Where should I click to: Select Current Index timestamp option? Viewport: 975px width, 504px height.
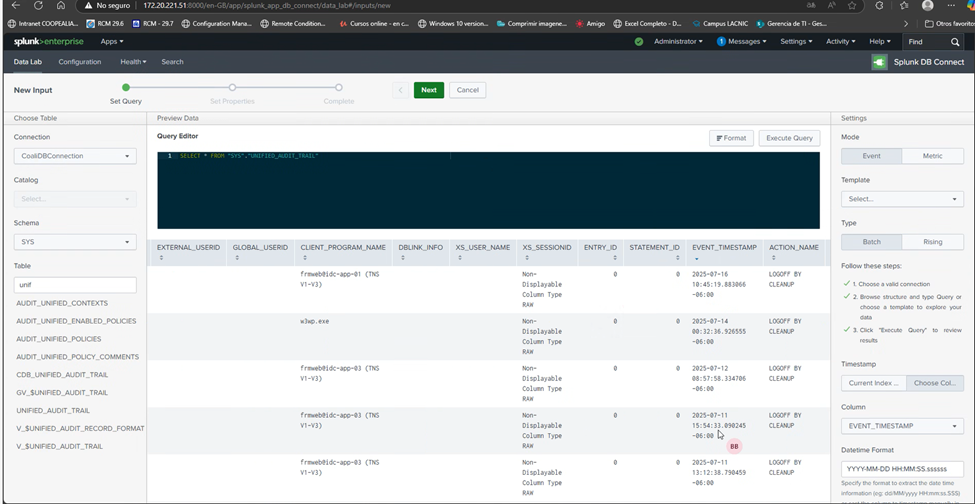tap(872, 383)
